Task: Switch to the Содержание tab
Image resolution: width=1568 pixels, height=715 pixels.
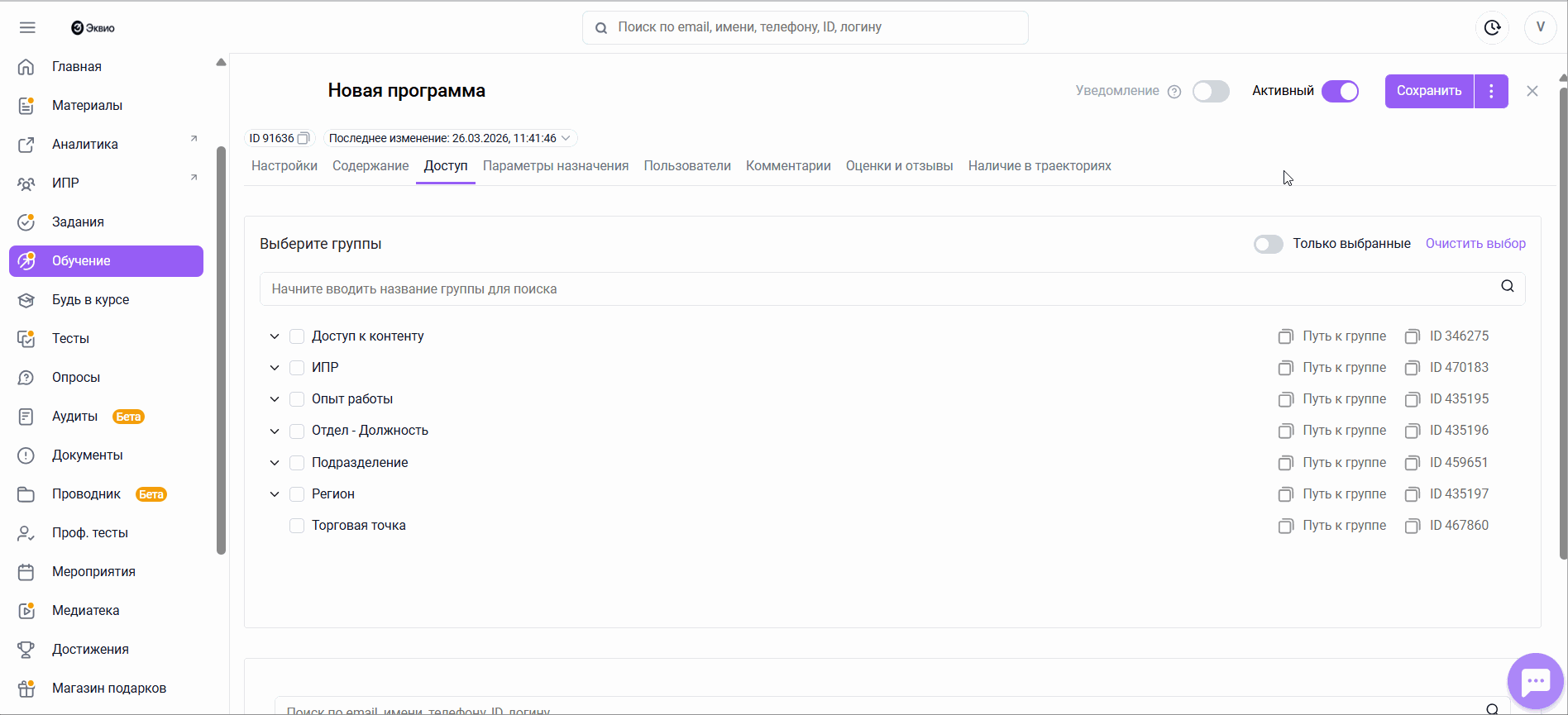Action: coord(370,166)
